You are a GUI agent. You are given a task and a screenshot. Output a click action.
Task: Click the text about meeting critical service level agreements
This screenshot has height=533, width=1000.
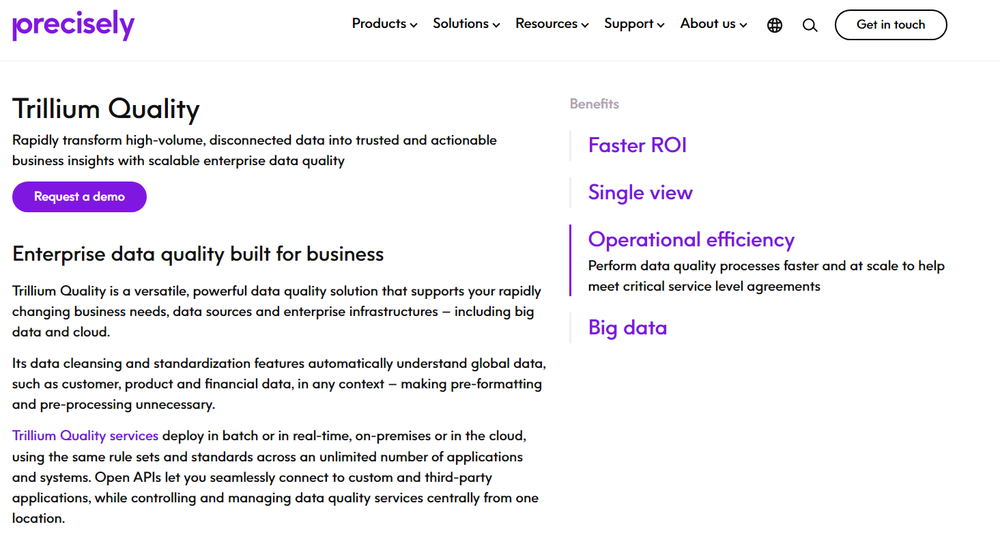[766, 276]
